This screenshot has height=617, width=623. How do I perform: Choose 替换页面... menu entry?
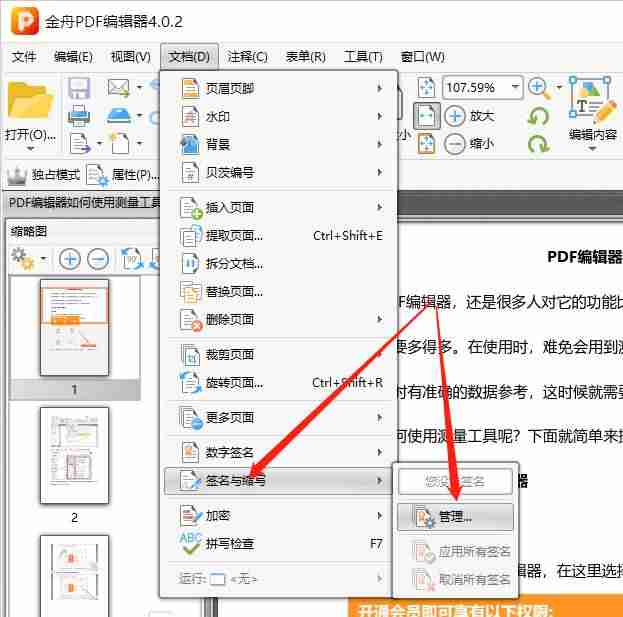click(x=278, y=292)
